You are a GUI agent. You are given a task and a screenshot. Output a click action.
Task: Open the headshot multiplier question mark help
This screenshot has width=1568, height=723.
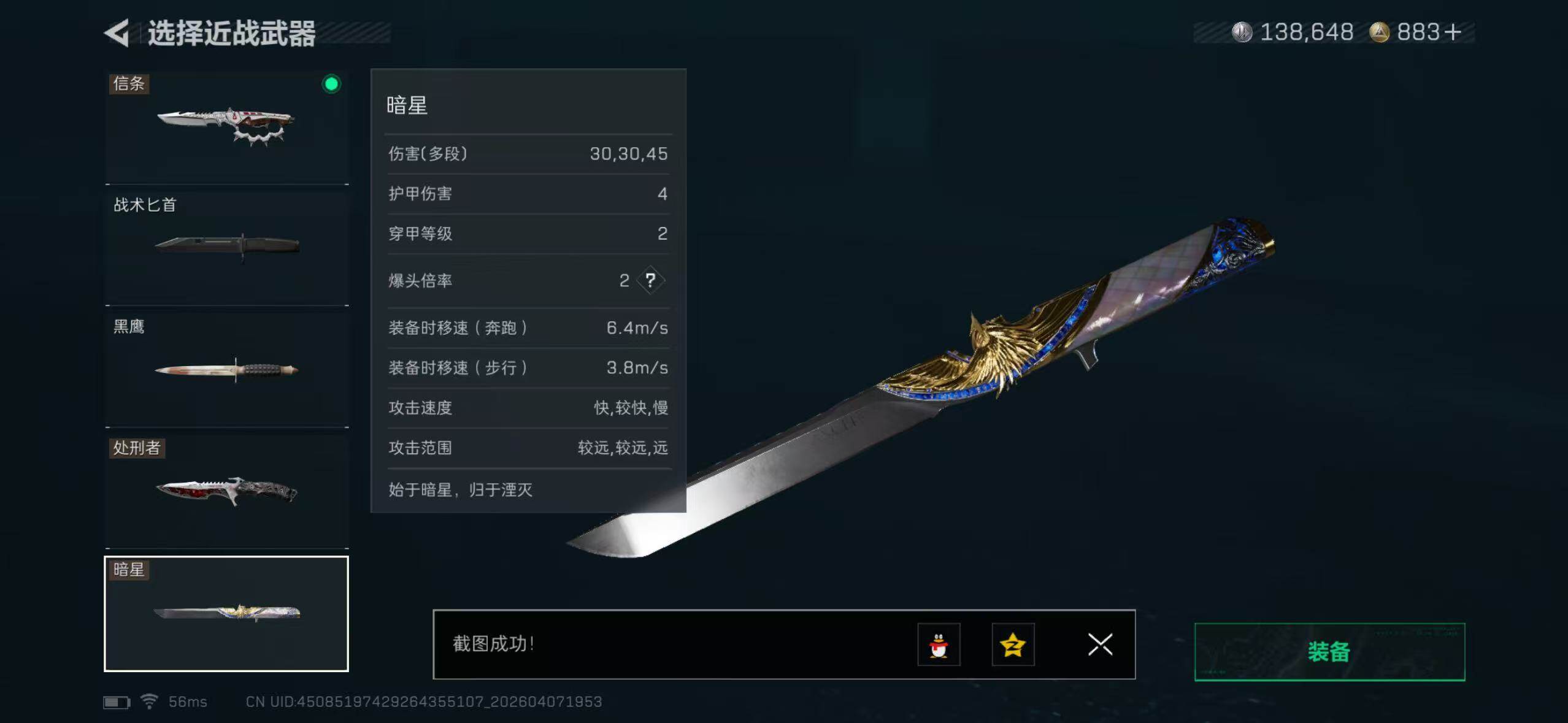tap(651, 280)
